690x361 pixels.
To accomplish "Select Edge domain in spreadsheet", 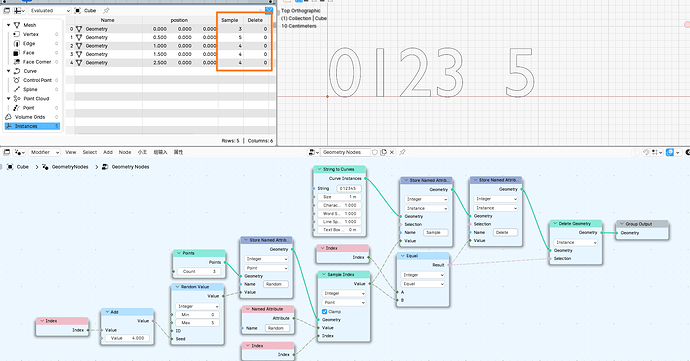I will (29, 44).
